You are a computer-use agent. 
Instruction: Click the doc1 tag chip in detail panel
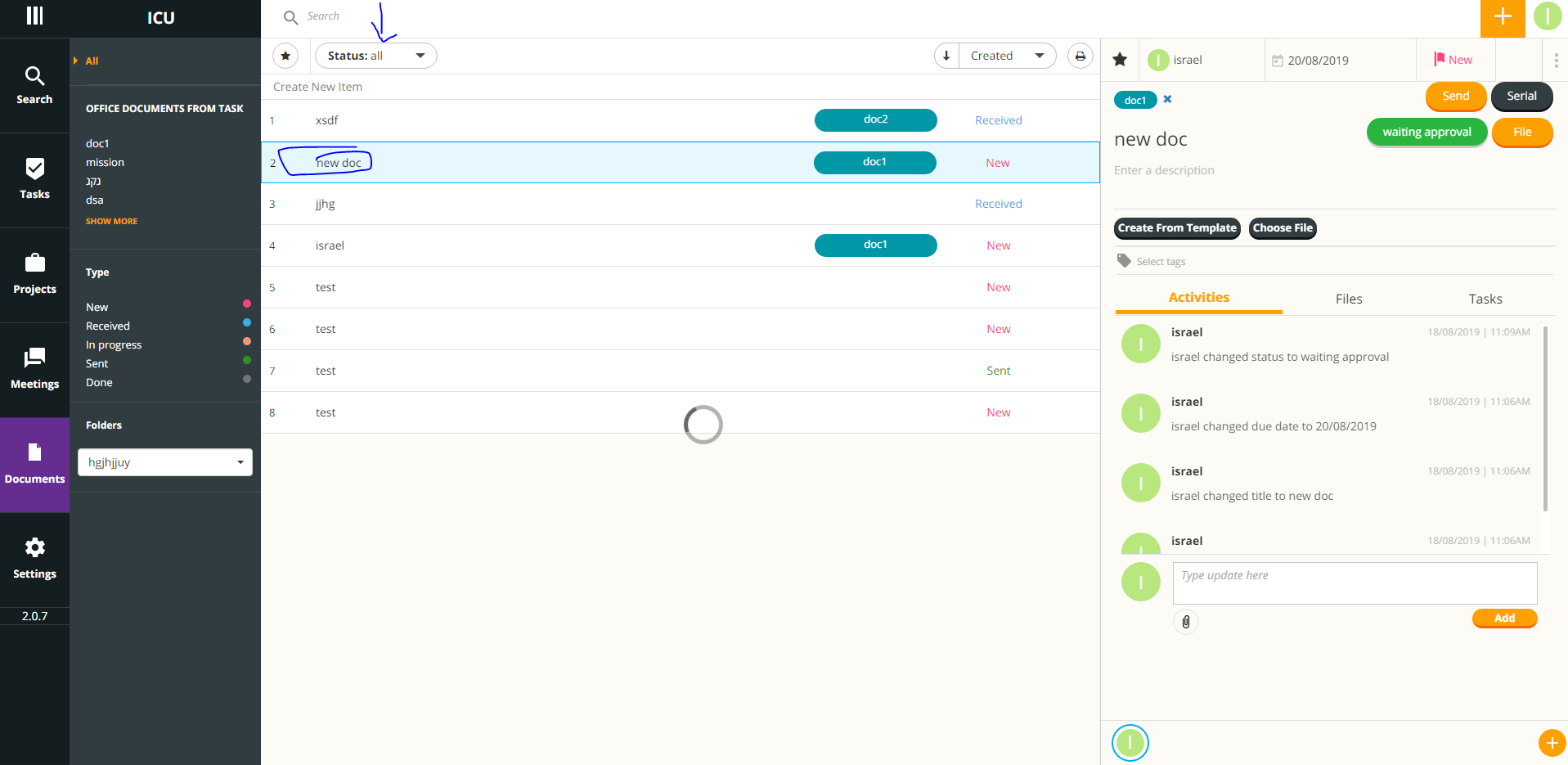tap(1134, 100)
